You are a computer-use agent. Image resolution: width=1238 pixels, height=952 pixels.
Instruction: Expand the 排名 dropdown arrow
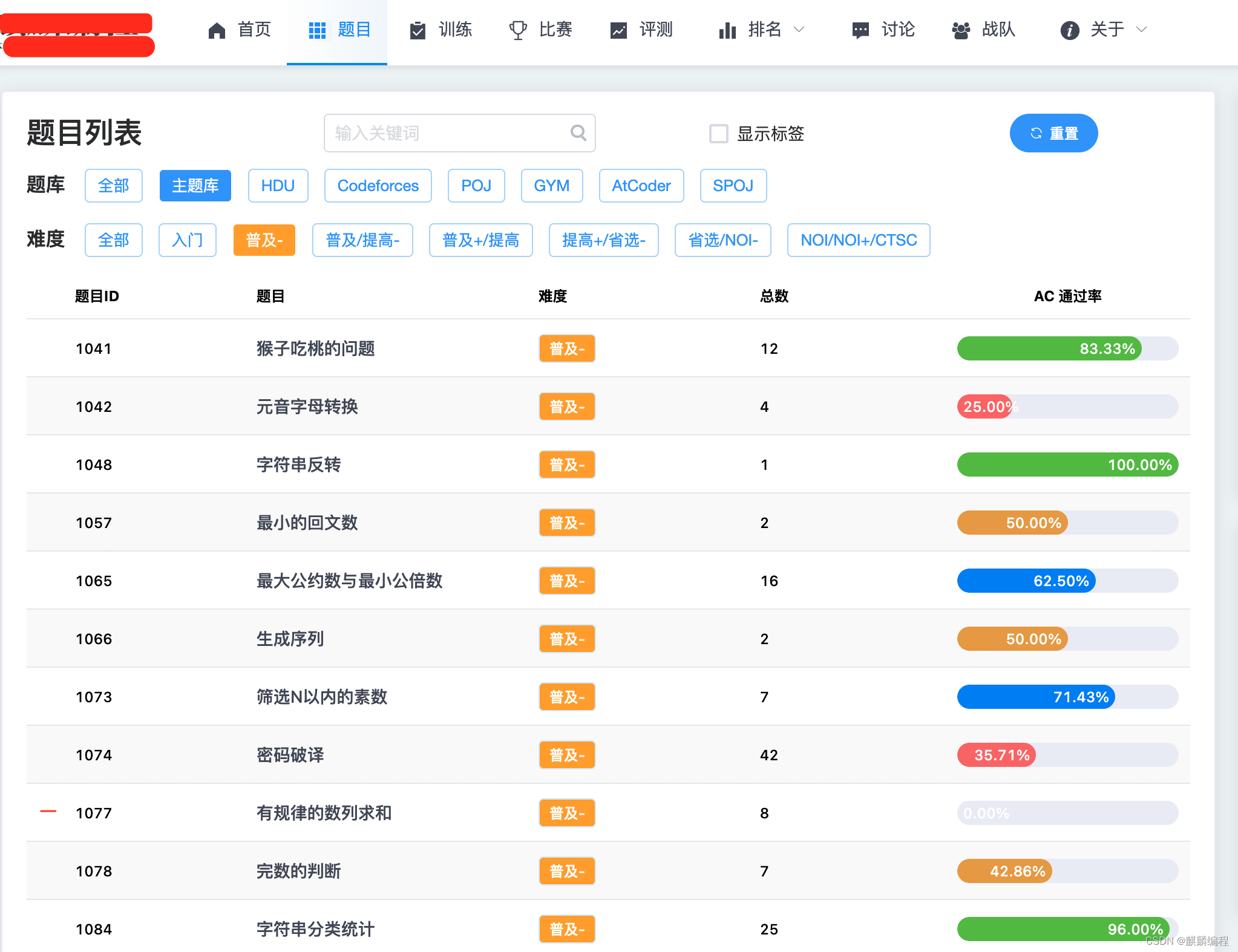(800, 30)
